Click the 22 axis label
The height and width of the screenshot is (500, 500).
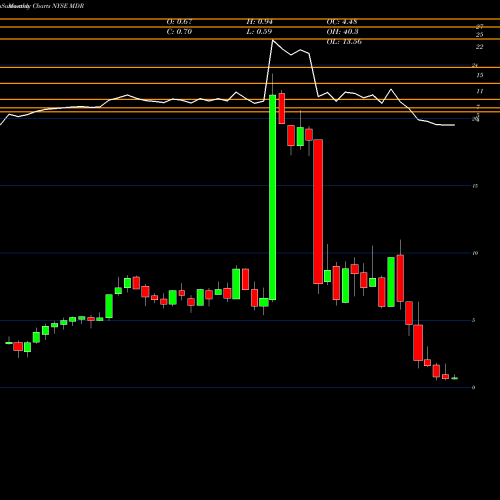coord(479,47)
